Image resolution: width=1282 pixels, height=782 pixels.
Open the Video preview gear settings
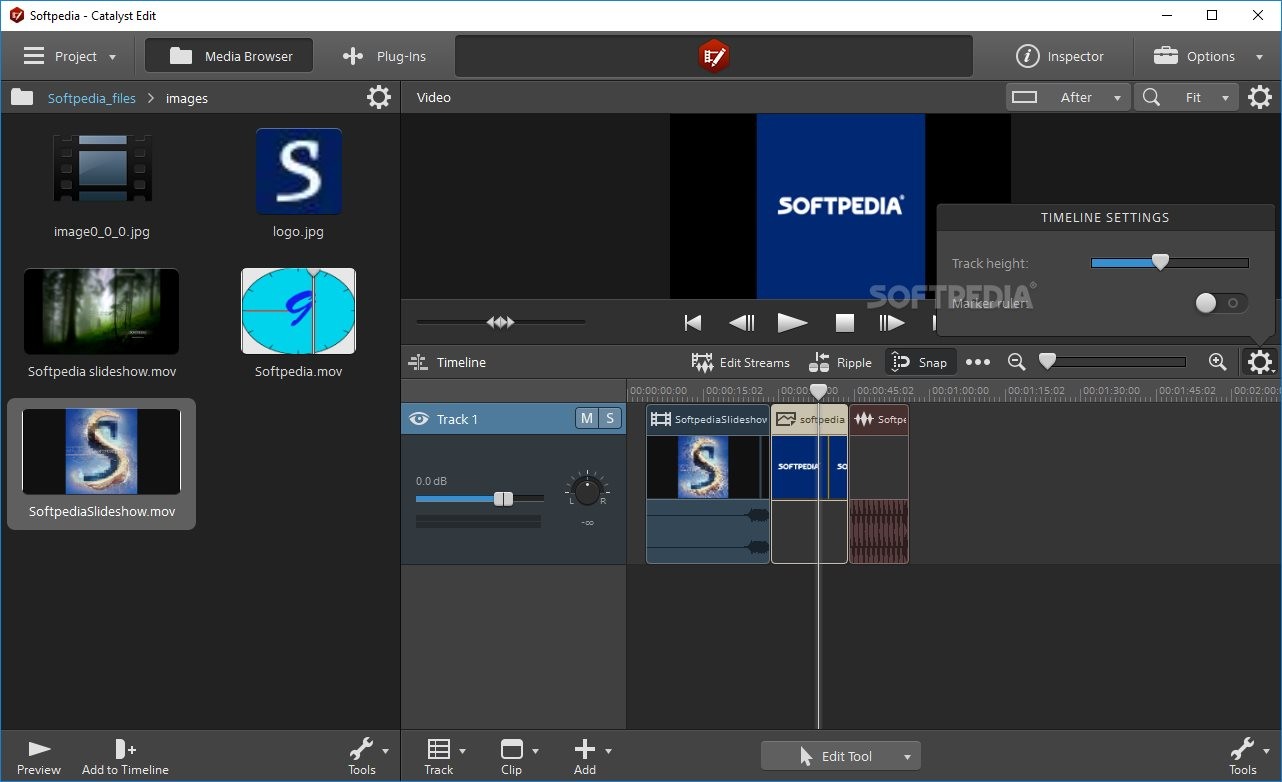coord(1260,97)
